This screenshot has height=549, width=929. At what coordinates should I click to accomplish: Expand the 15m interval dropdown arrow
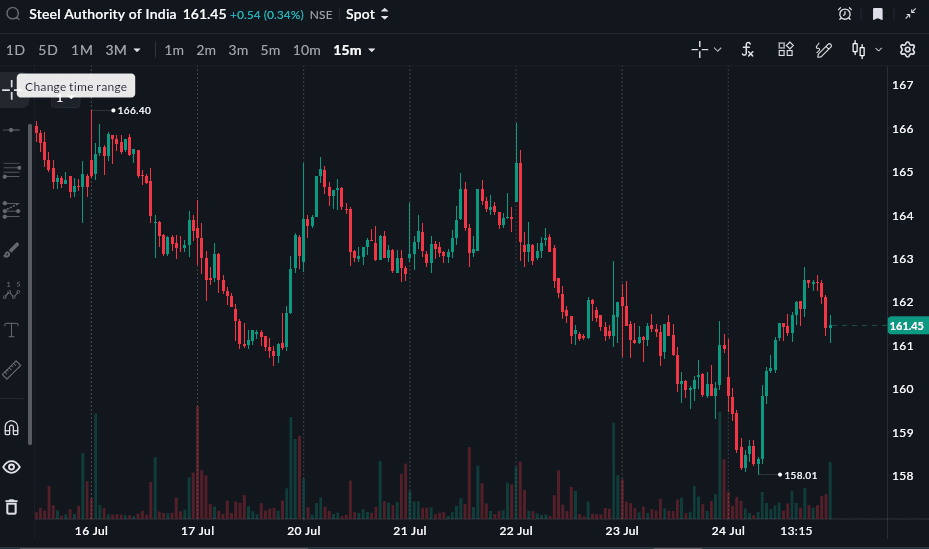(372, 50)
